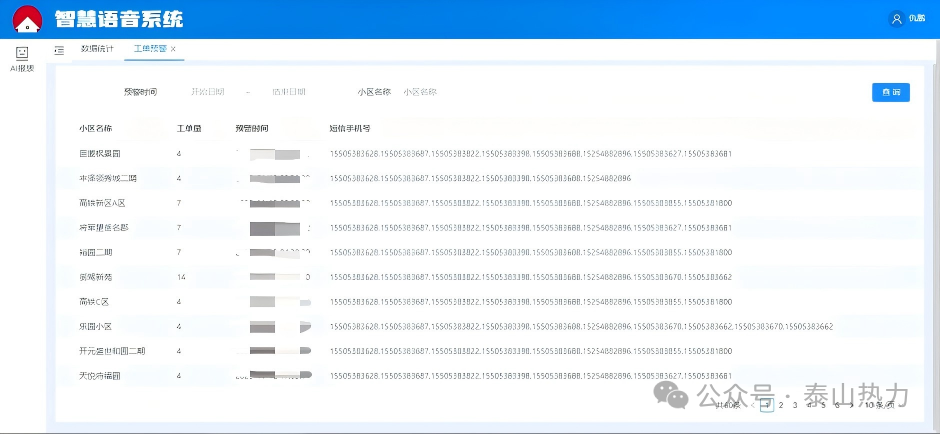Switch to the 数据统计 tab
The height and width of the screenshot is (434, 940).
tap(97, 49)
